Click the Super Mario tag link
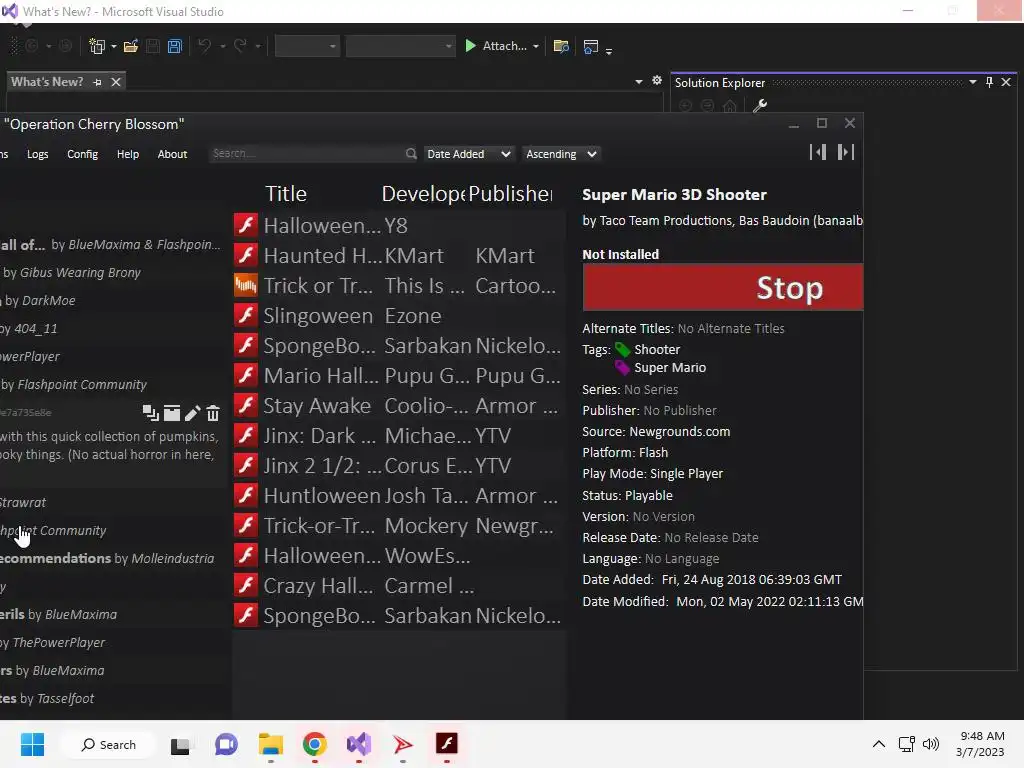 [670, 368]
